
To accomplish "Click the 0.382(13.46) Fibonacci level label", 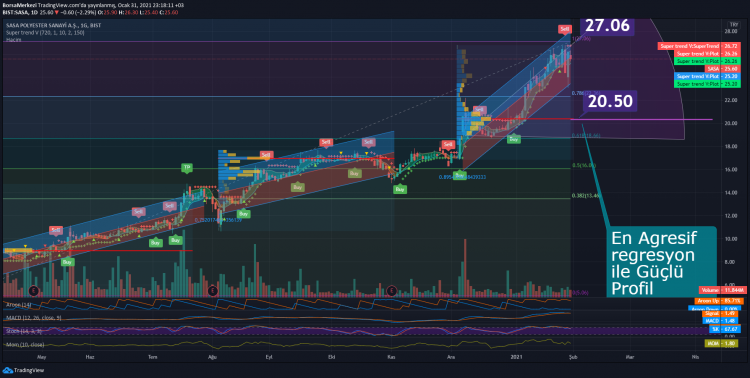I will (x=585, y=195).
